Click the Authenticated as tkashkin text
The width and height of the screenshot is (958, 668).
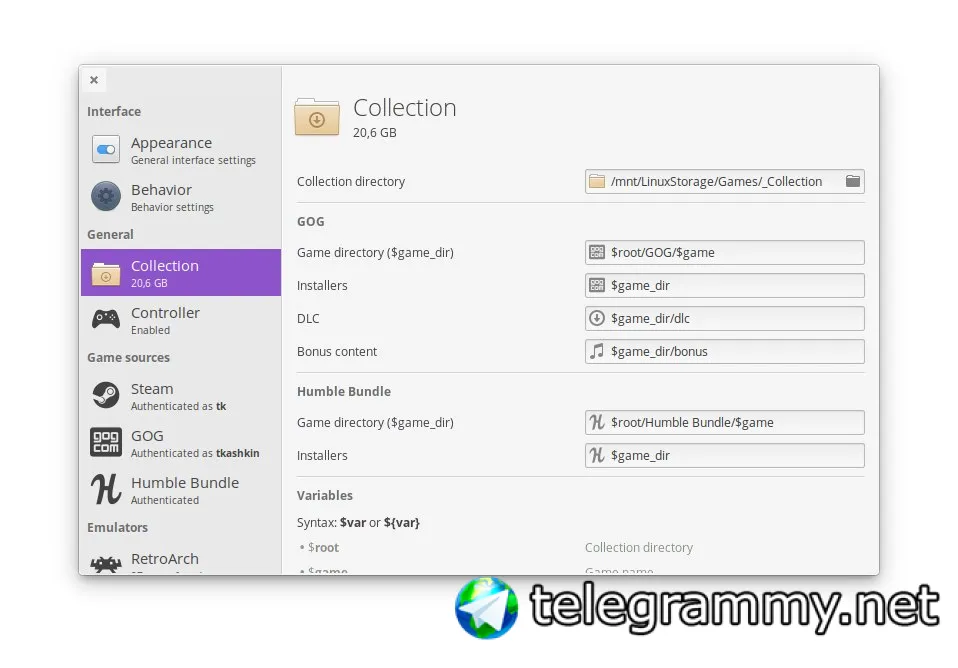[x=195, y=453]
